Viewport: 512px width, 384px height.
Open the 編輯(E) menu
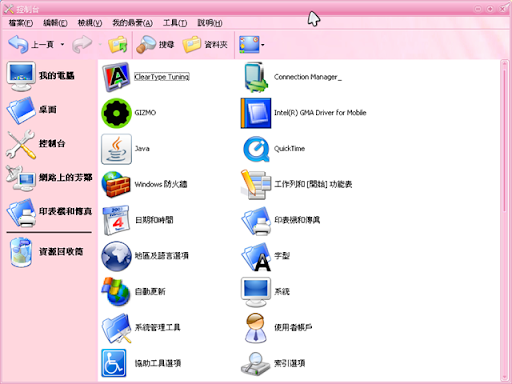pos(55,23)
